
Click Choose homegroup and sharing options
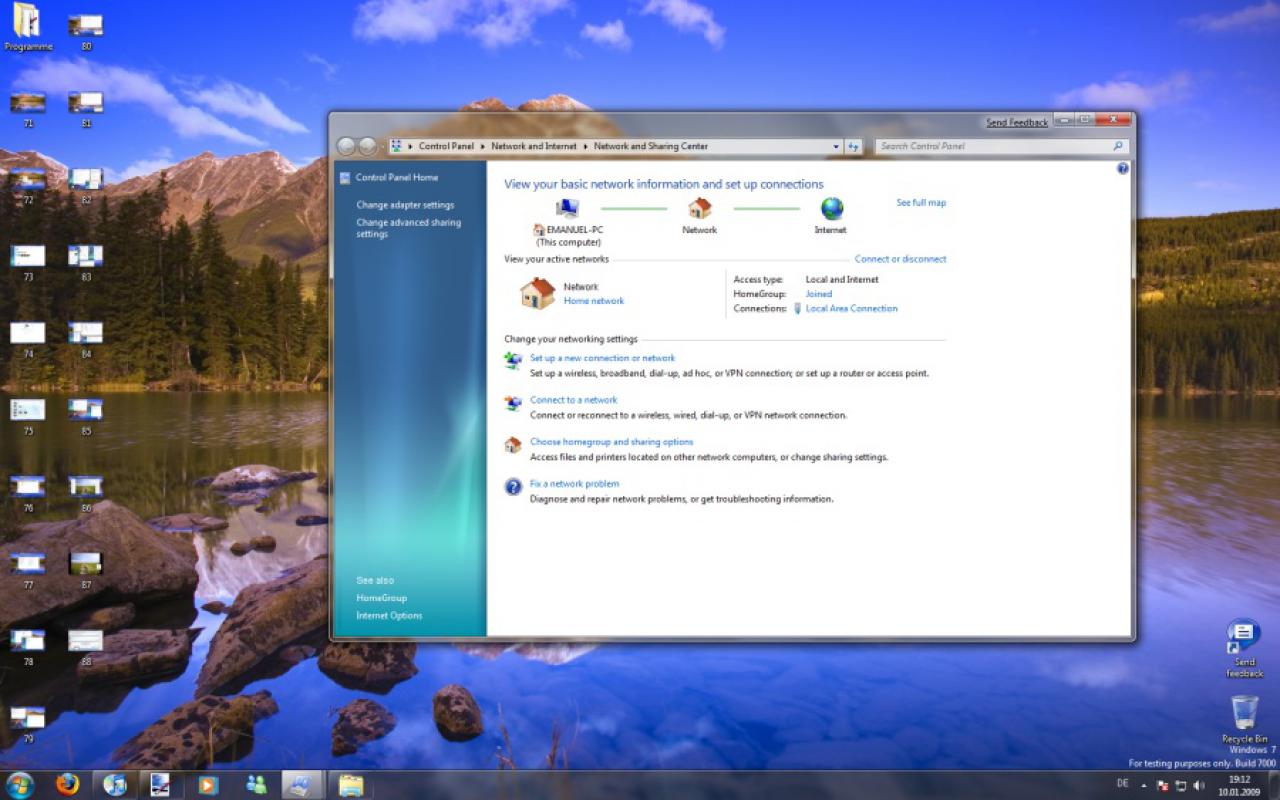pyautogui.click(x=611, y=442)
